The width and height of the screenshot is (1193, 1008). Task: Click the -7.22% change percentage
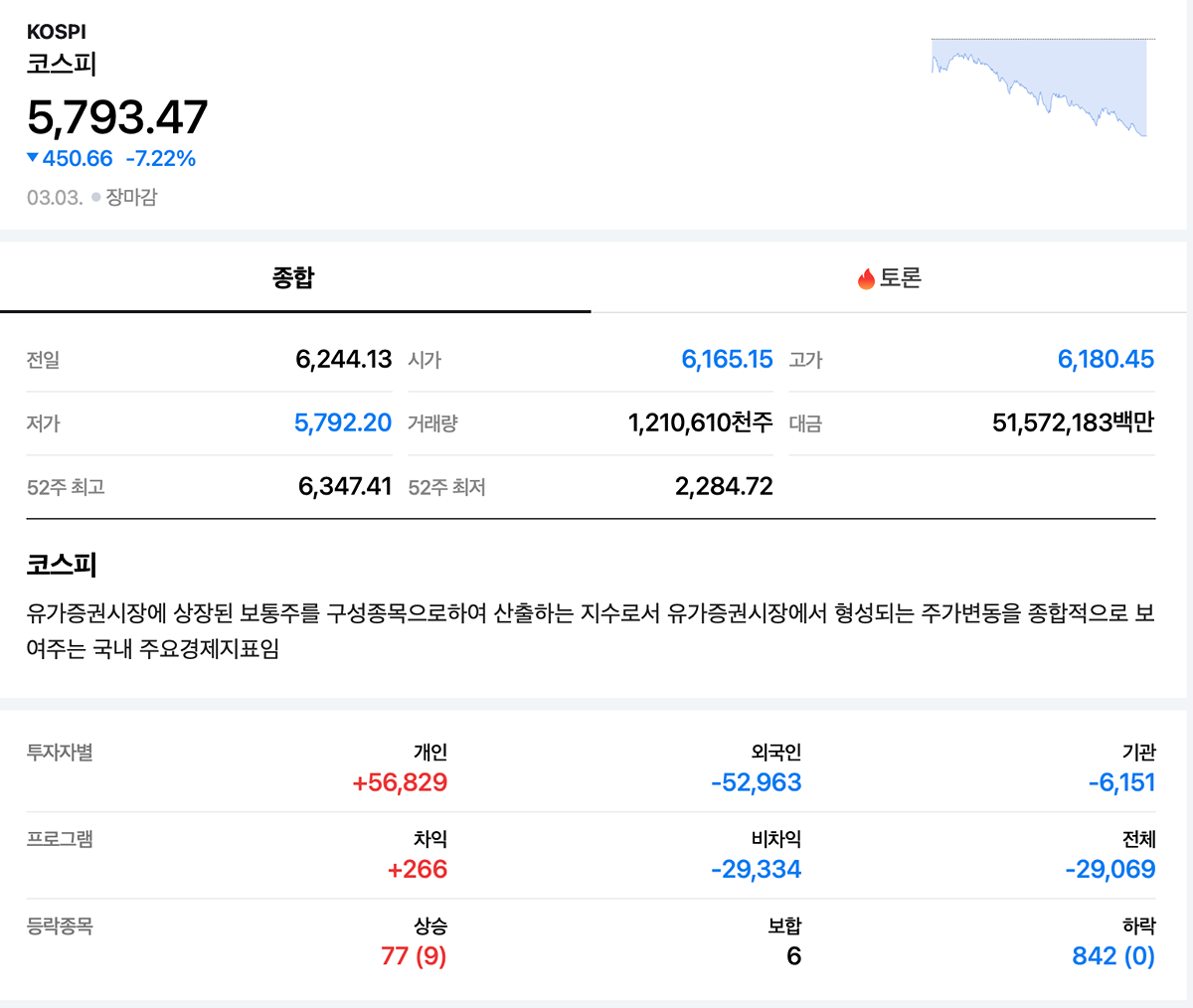160,159
